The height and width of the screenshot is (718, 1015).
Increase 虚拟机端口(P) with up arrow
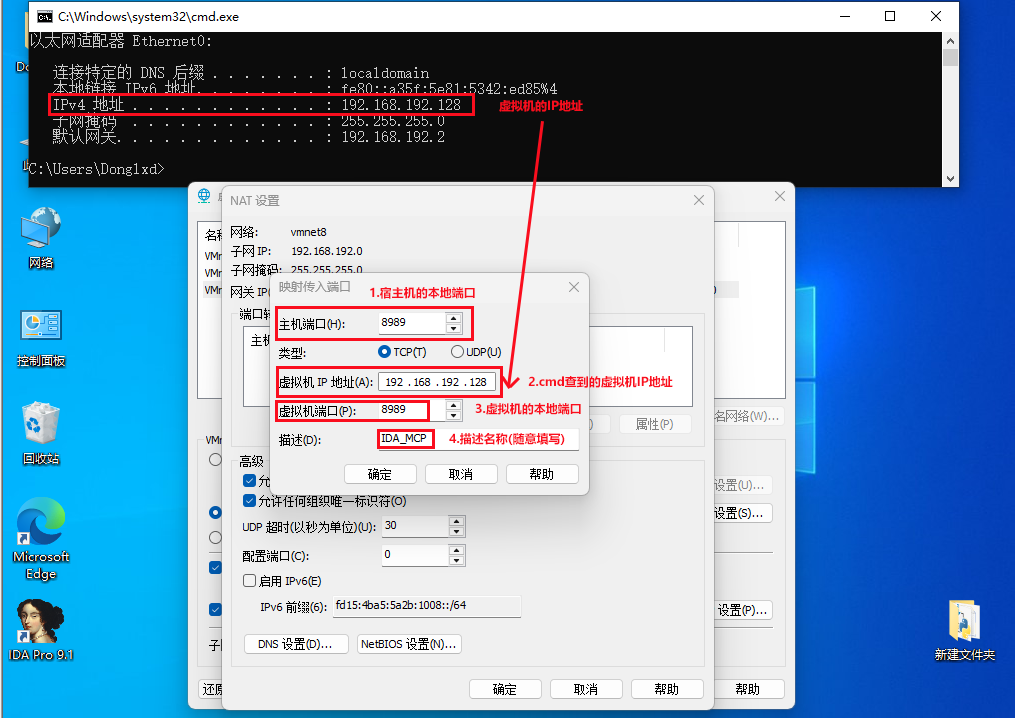click(x=454, y=405)
